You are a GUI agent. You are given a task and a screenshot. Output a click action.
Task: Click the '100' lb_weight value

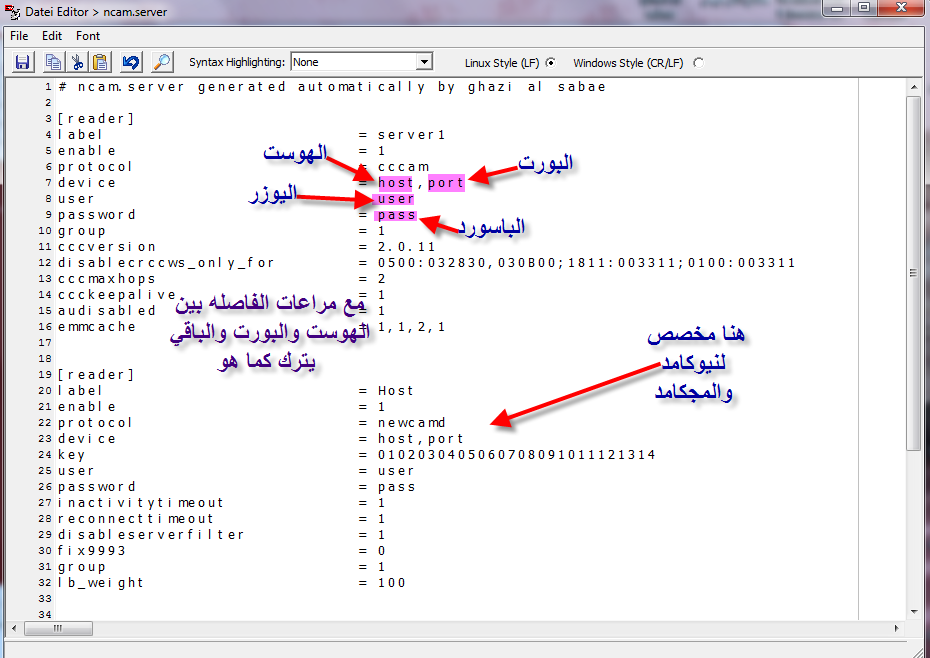391,583
